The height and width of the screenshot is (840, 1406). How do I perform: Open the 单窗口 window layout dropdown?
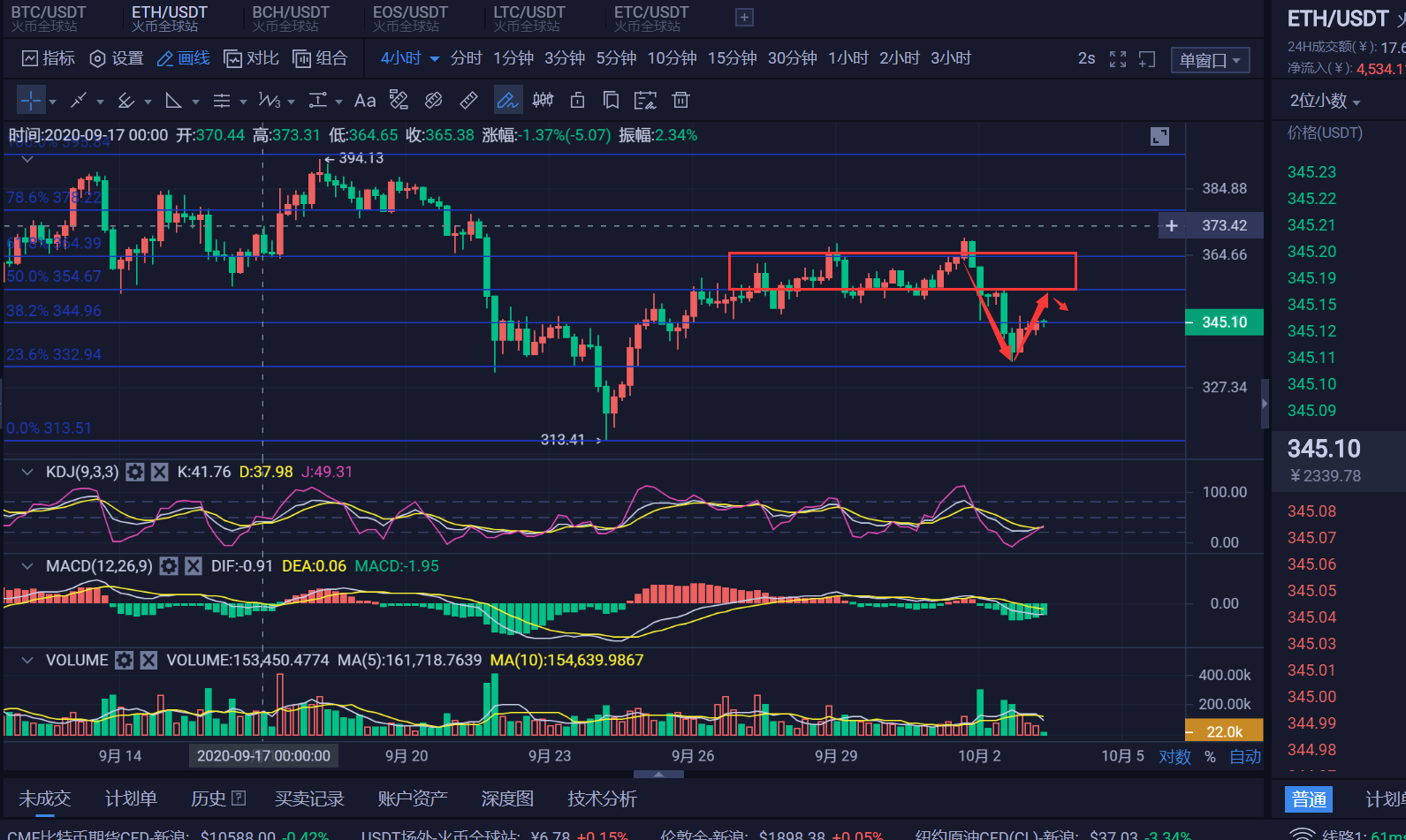point(1209,60)
